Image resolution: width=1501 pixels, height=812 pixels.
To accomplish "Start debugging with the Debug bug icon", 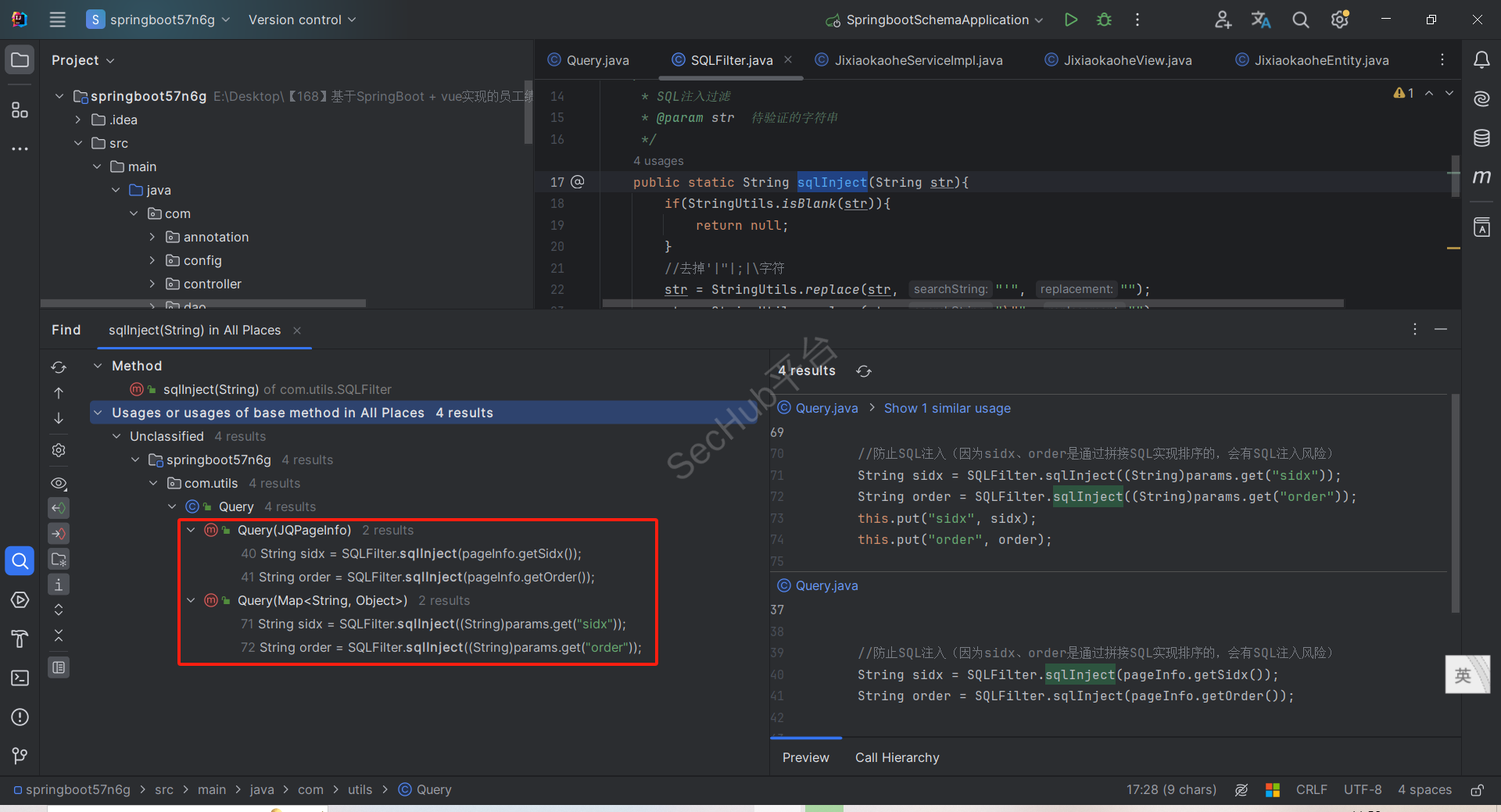I will coord(1104,20).
